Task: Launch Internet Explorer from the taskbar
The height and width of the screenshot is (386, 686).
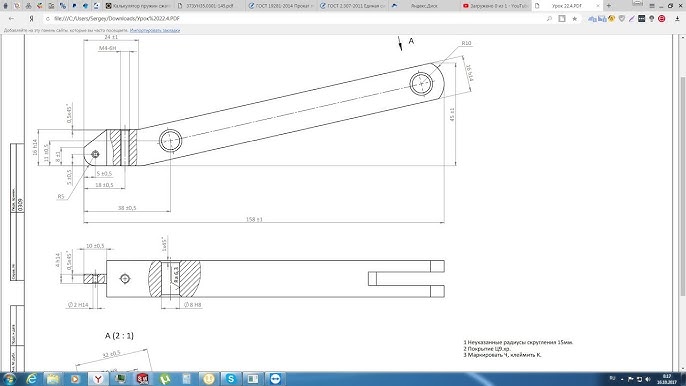Action: (31, 379)
